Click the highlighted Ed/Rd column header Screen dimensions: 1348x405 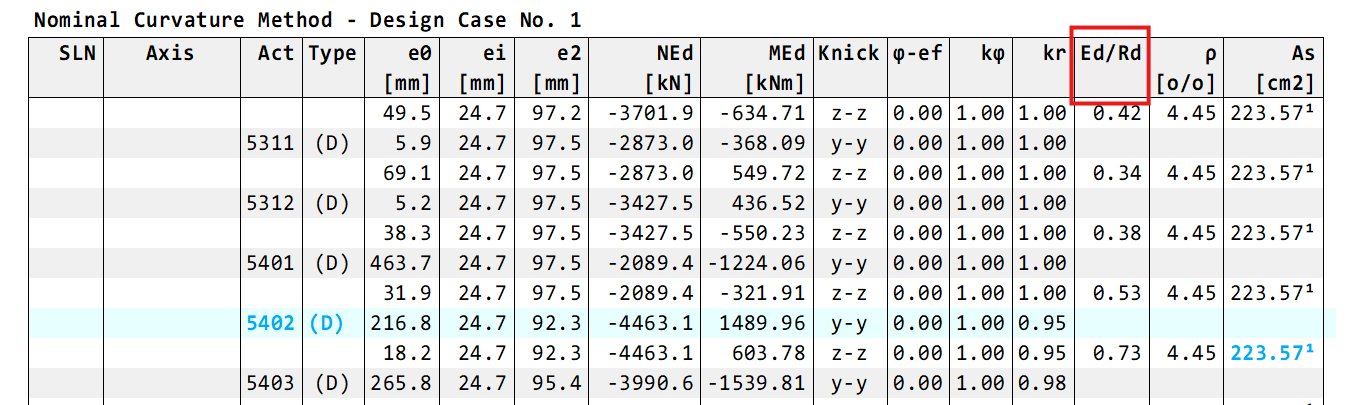click(1110, 54)
